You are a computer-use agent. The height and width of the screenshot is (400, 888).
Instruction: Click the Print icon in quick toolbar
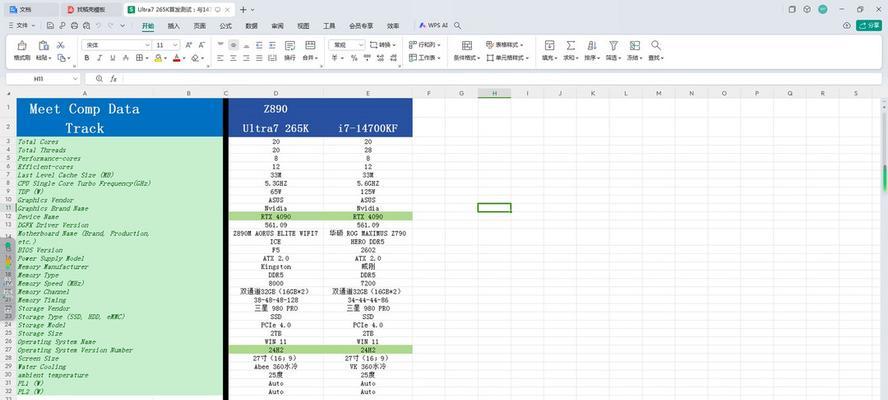[x=74, y=25]
